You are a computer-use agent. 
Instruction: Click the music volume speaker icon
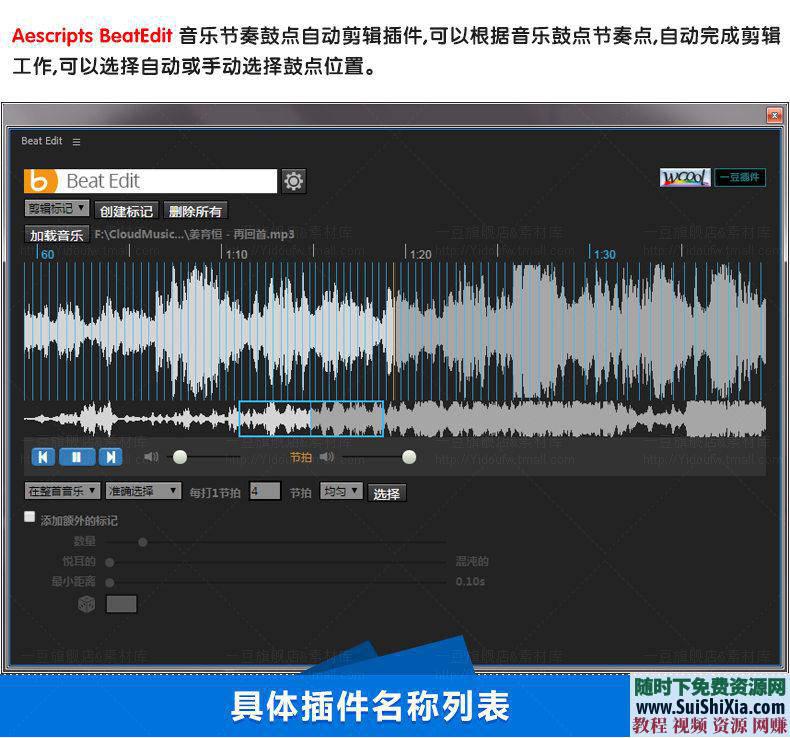[151, 457]
